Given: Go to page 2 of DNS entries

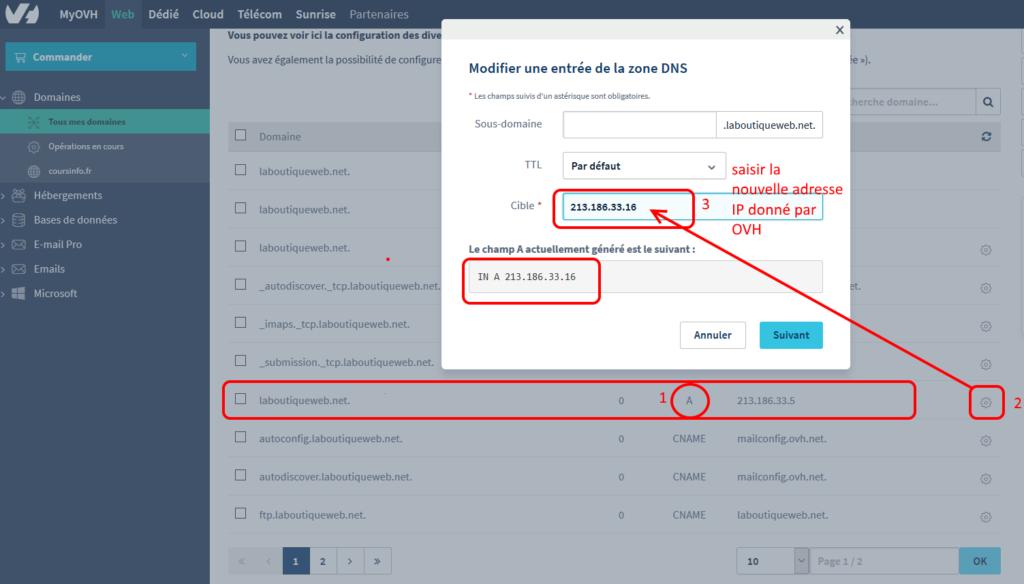Looking at the screenshot, I should pyautogui.click(x=323, y=561).
